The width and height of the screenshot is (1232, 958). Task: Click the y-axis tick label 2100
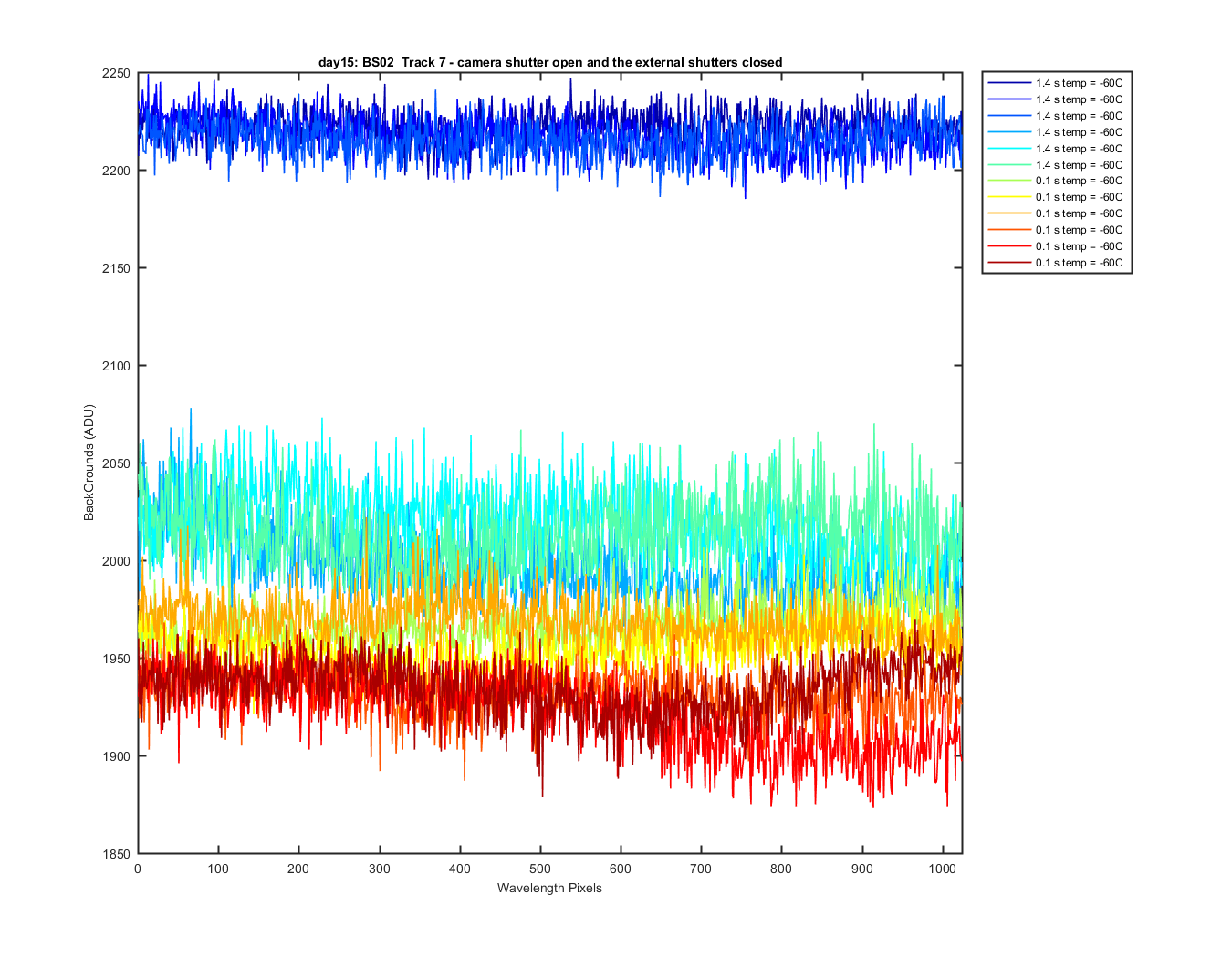tap(116, 366)
